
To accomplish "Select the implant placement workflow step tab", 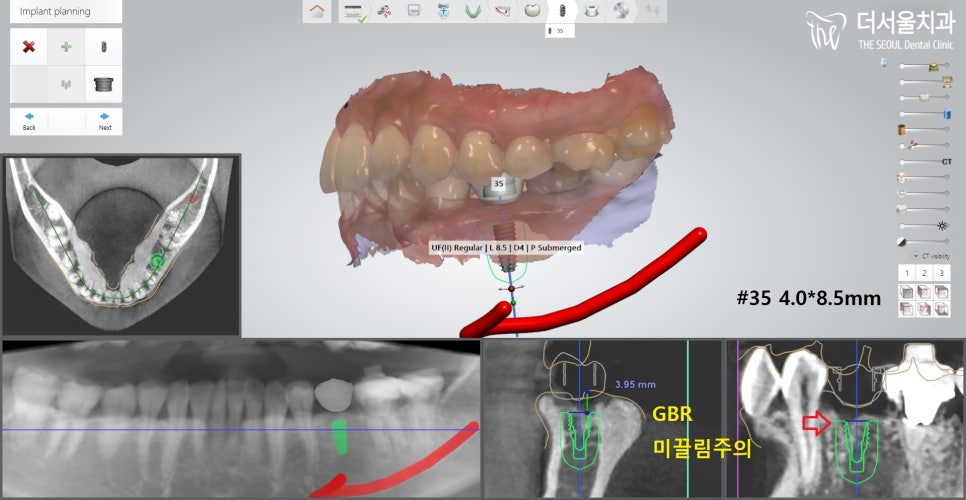I will (561, 11).
